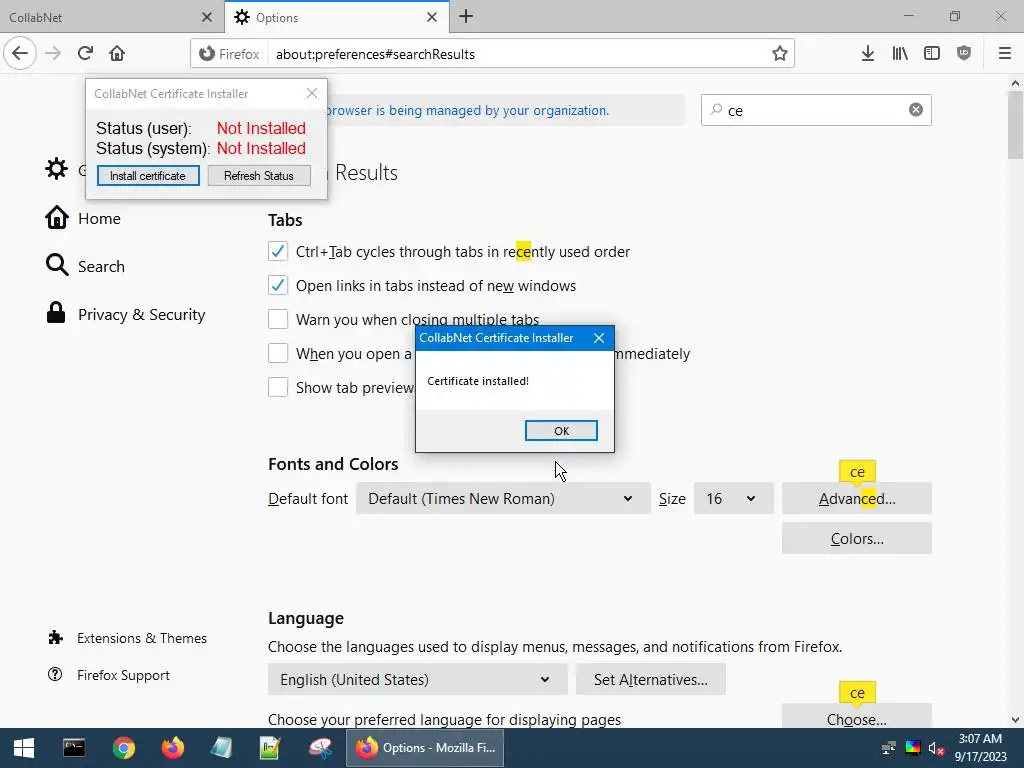Open the Firefox hamburger menu
The image size is (1024, 768).
tap(1004, 54)
